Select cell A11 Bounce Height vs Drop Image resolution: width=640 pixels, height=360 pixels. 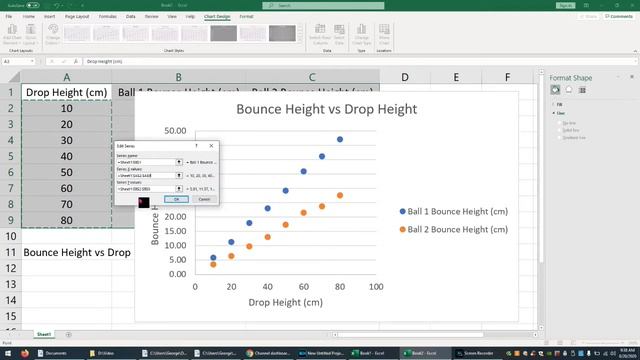pyautogui.click(x=67, y=252)
